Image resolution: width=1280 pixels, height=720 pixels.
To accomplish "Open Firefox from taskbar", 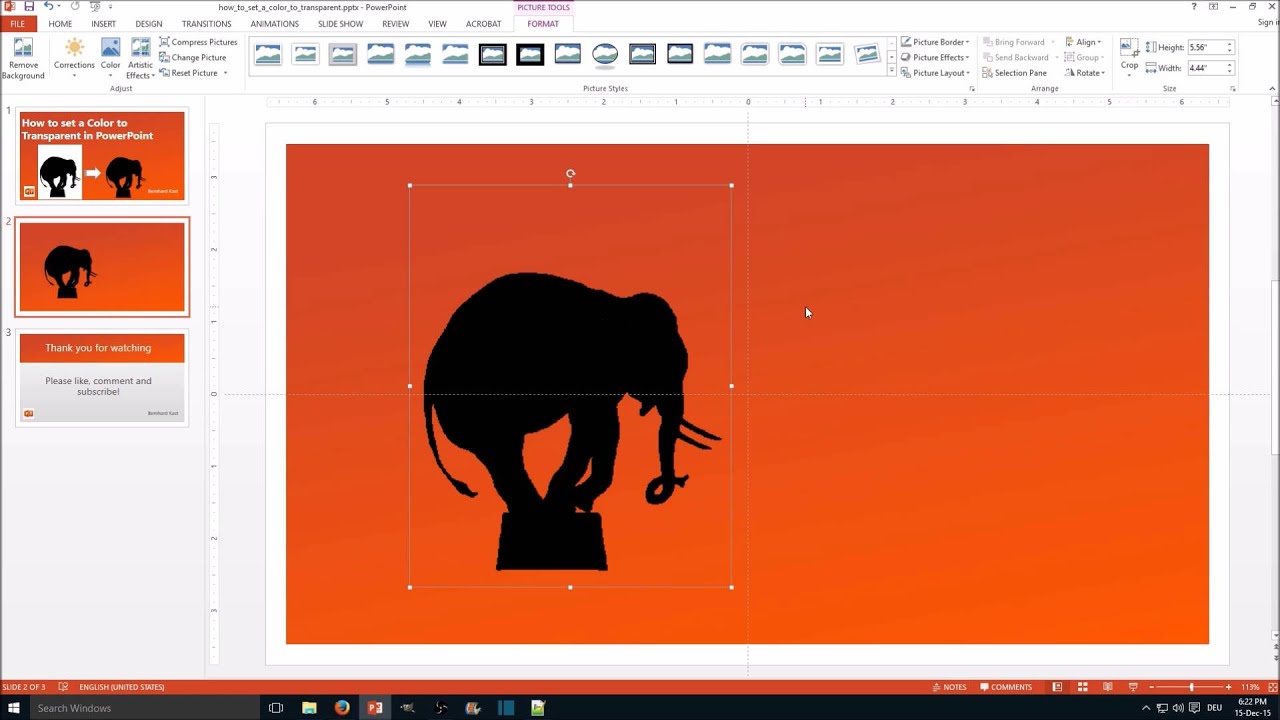I will click(342, 708).
